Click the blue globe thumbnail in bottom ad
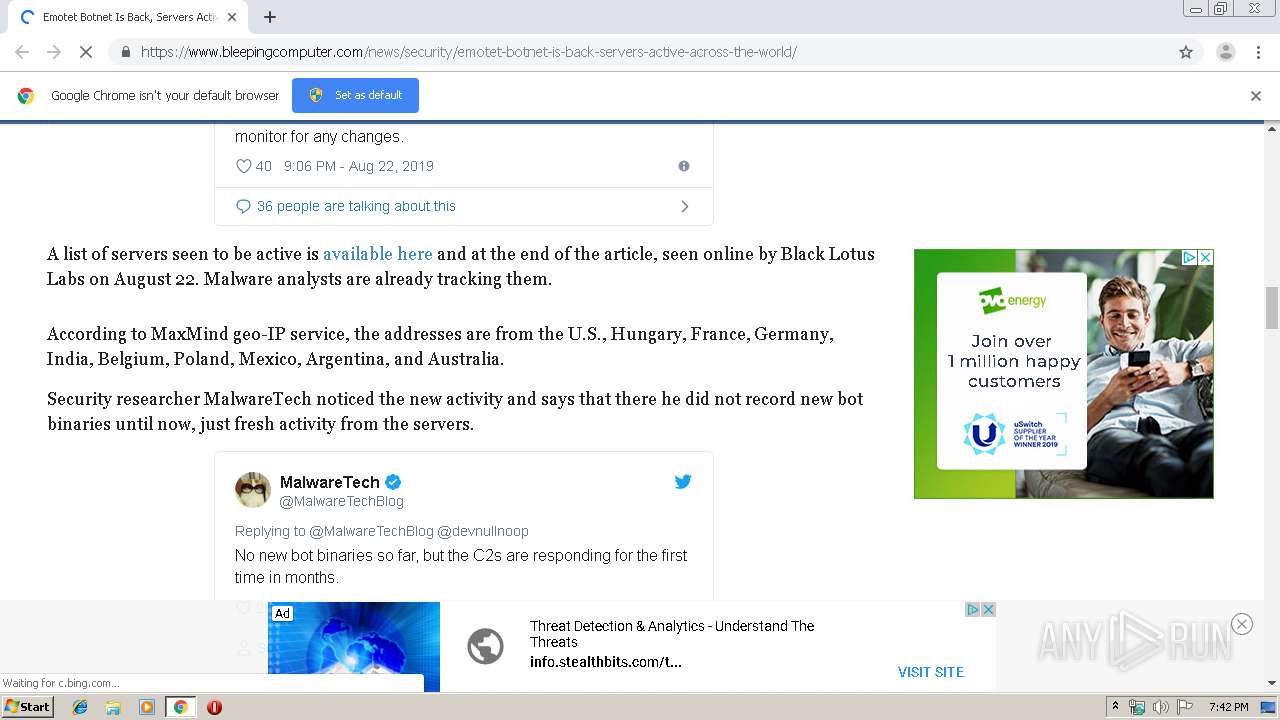1280x720 pixels. pyautogui.click(x=354, y=647)
